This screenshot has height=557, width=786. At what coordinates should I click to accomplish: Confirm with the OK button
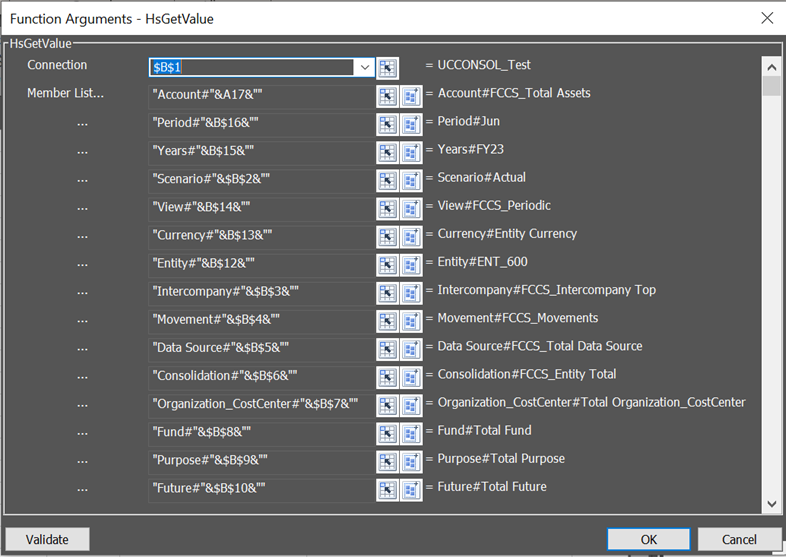pos(648,539)
